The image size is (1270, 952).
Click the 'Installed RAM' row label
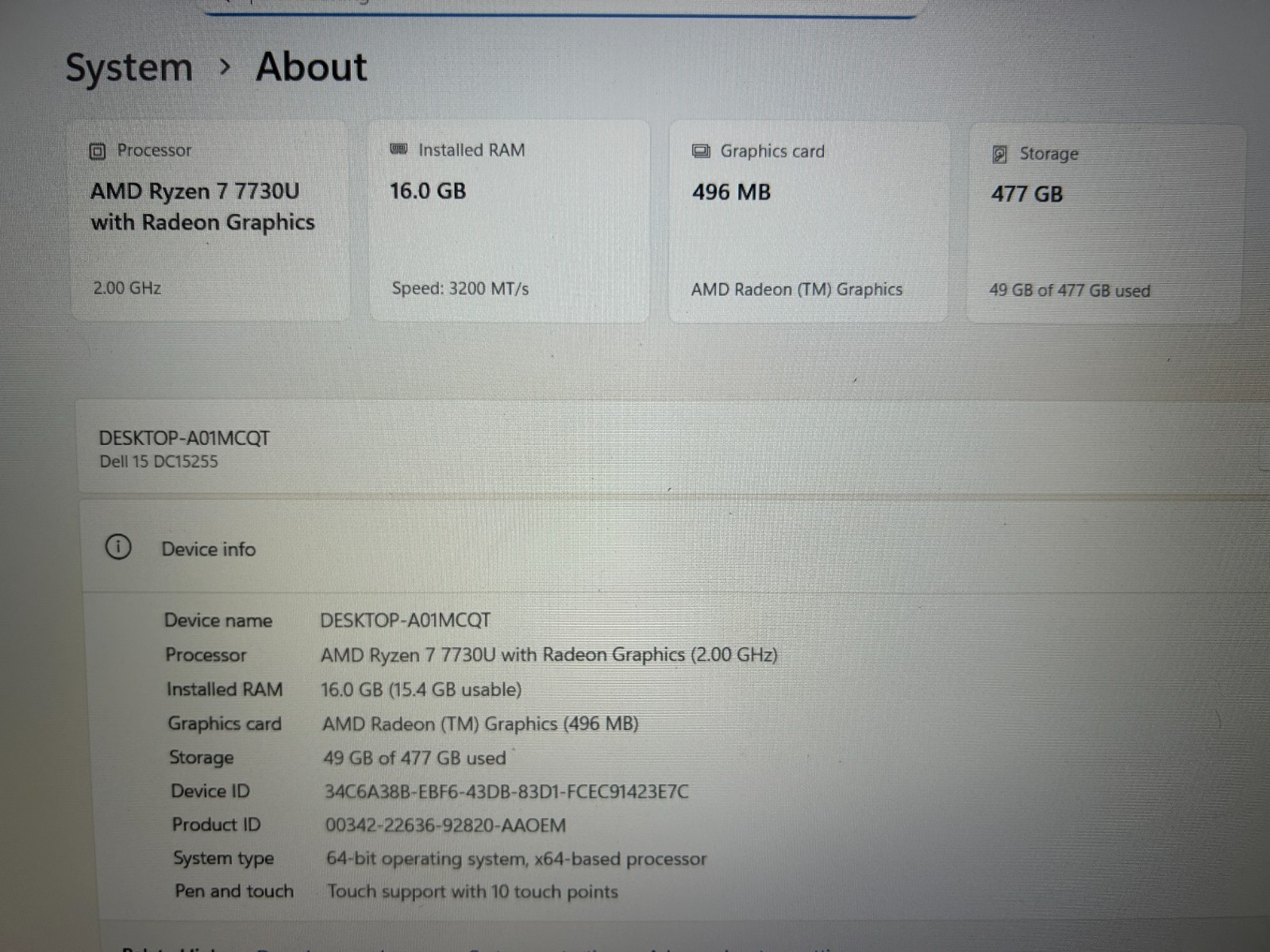(225, 689)
